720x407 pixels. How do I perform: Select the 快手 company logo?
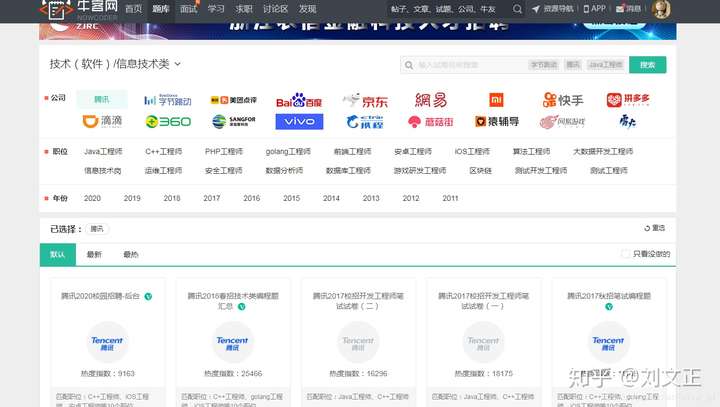point(562,100)
